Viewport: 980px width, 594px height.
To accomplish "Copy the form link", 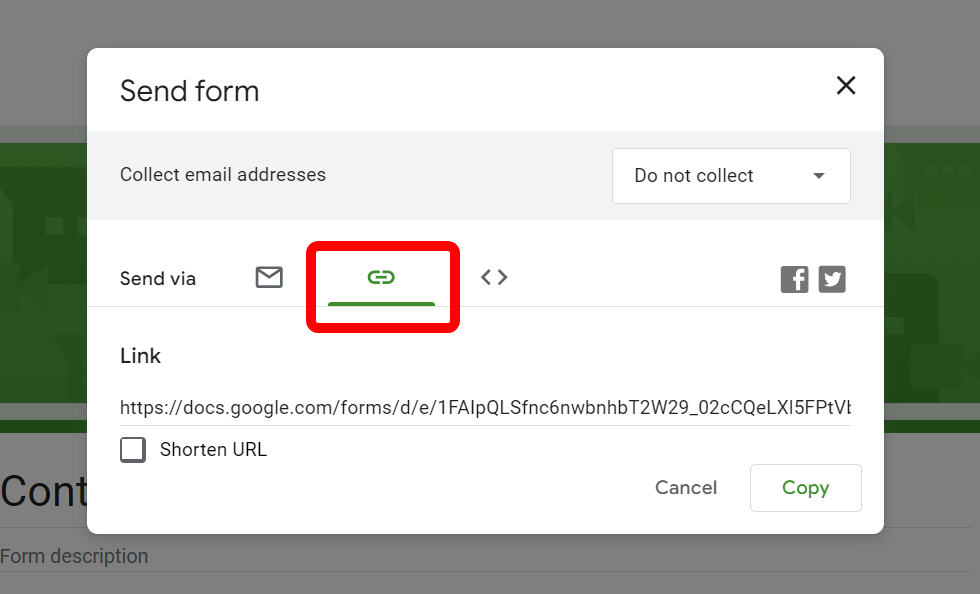I will (x=805, y=487).
